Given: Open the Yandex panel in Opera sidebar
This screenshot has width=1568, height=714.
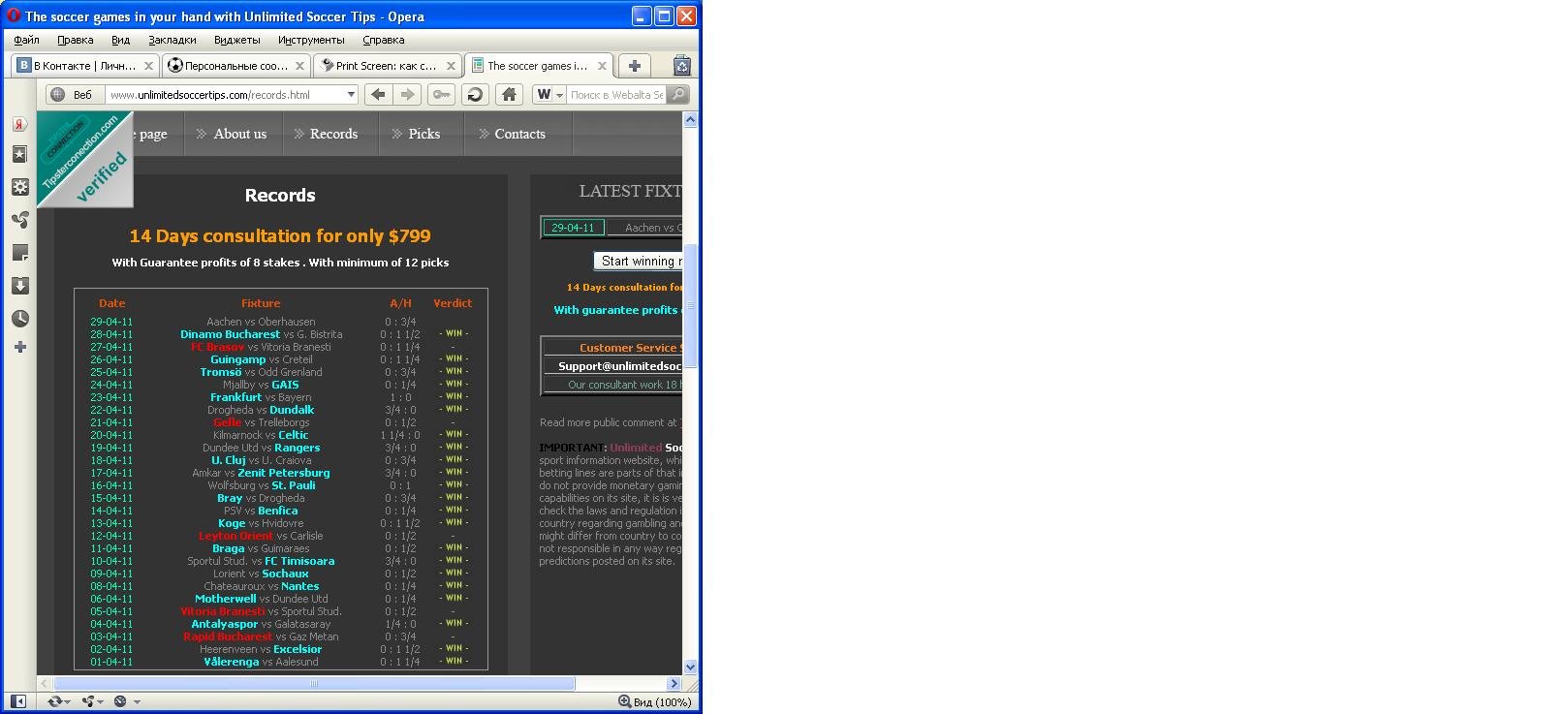Looking at the screenshot, I should [19, 124].
